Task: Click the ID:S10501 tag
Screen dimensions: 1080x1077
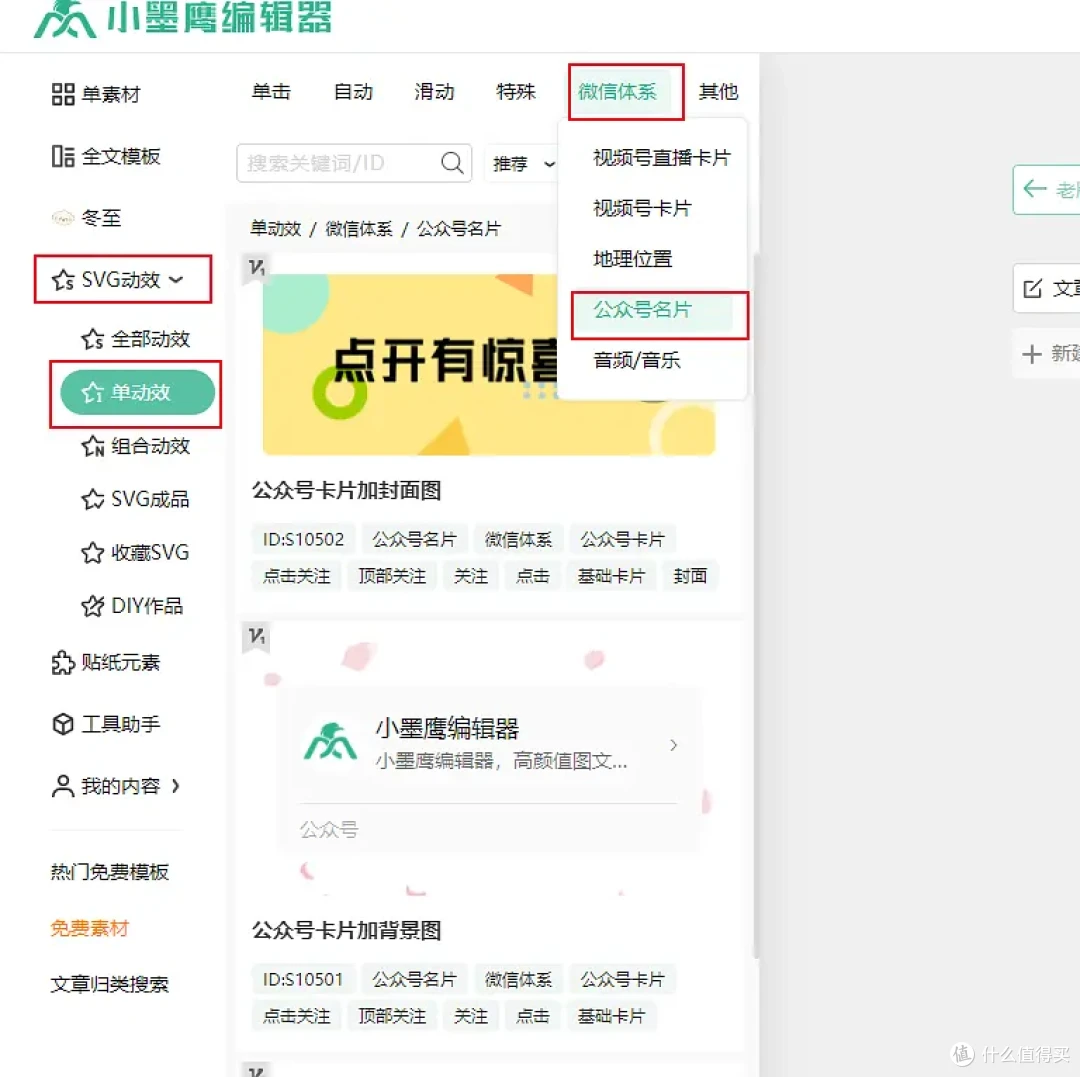Action: (303, 979)
